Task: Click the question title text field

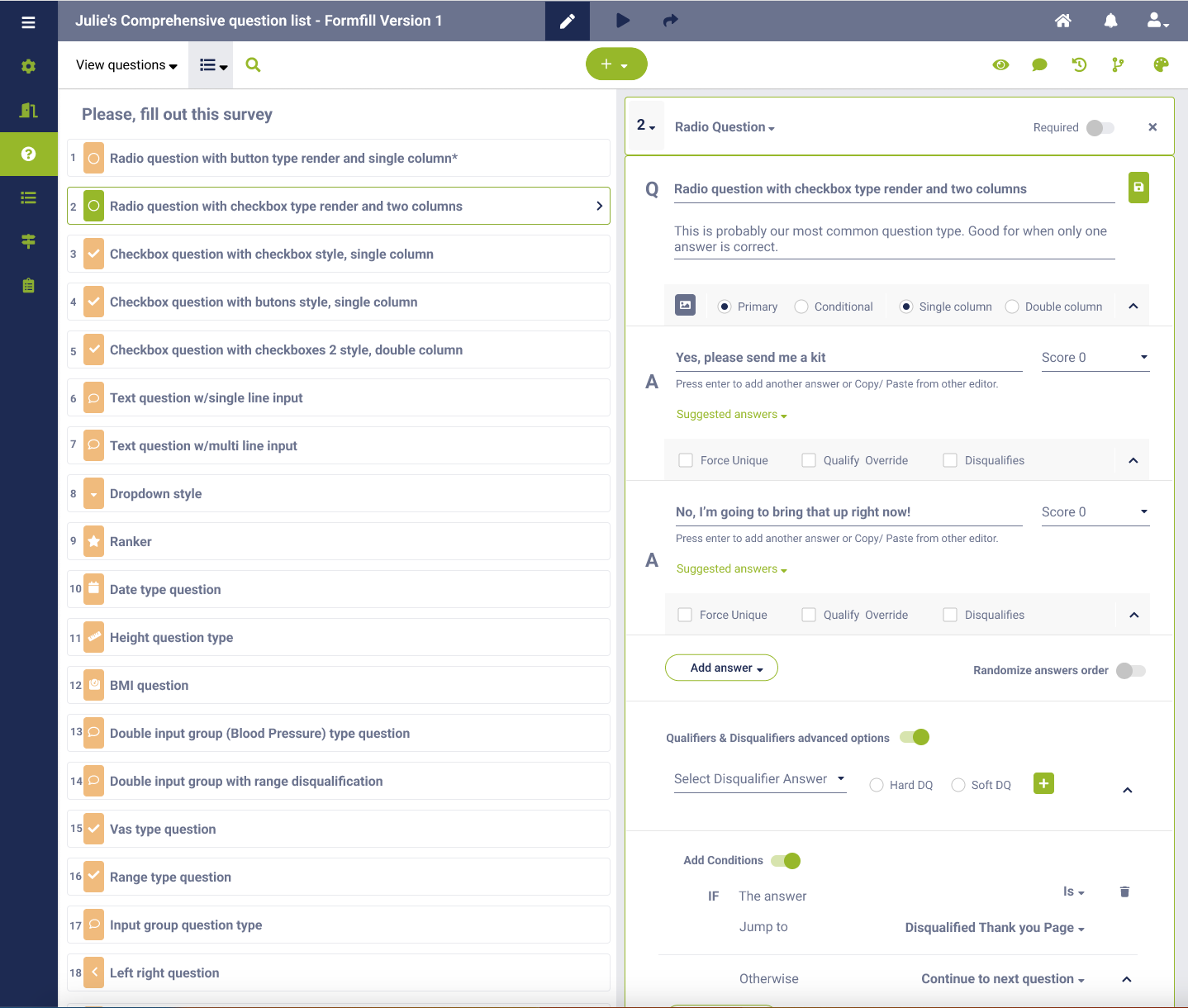Action: [895, 189]
